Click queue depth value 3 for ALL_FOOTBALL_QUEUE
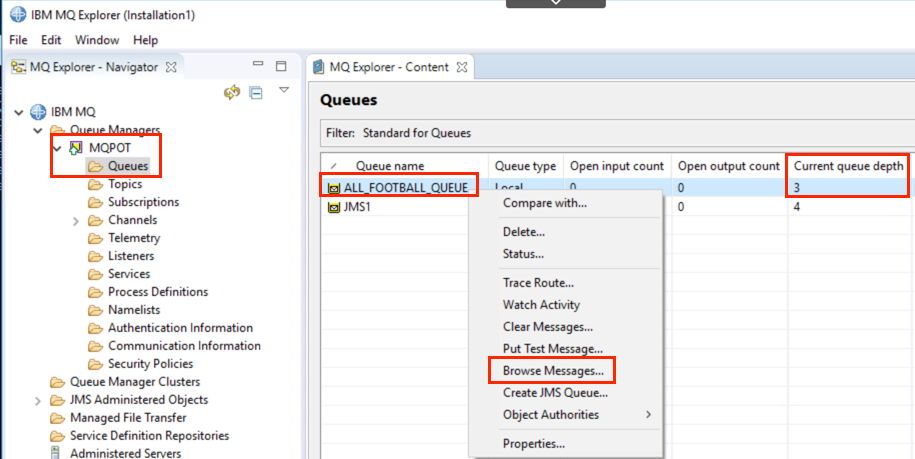915x459 pixels. (x=797, y=188)
